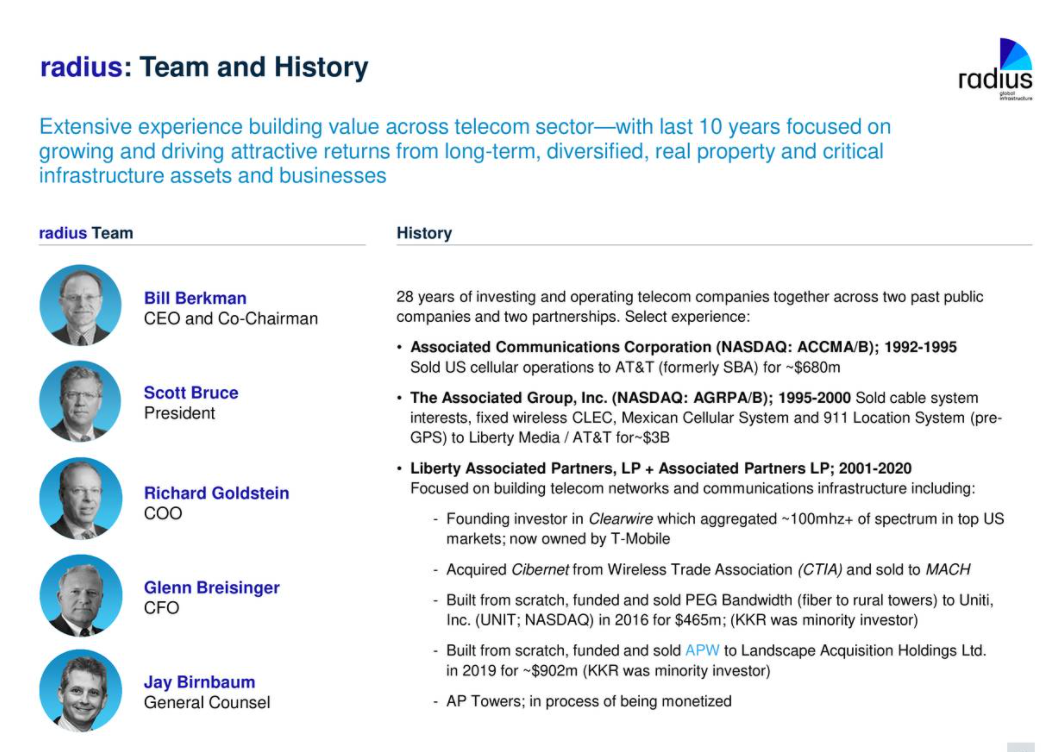Click the sentence starting 28 years of investing
Viewport: 1044px width, 752px height.
click(x=690, y=306)
